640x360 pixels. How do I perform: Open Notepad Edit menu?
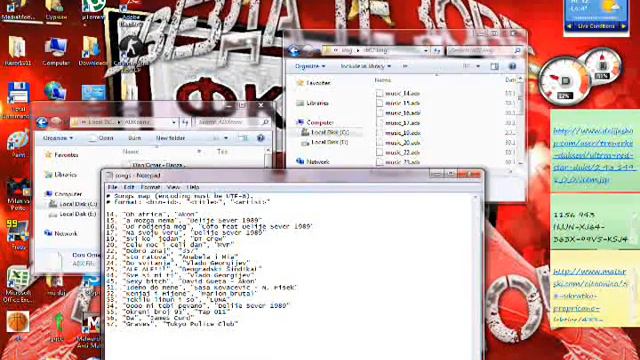(129, 187)
